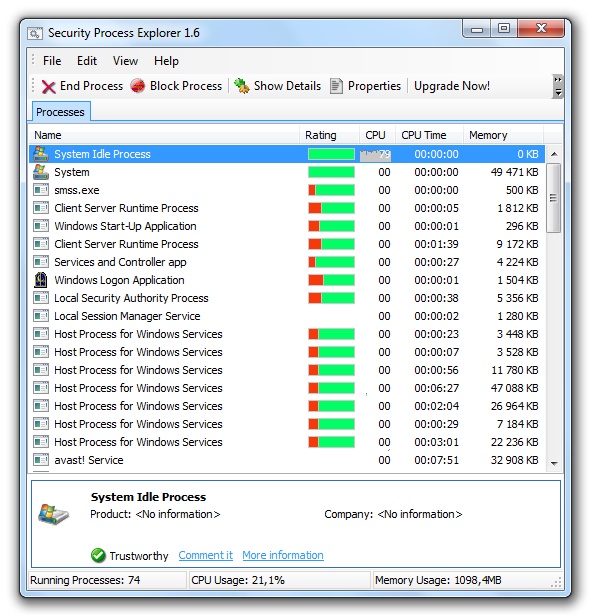Click the smss.exe process icon
The width and height of the screenshot is (593, 615).
(41, 190)
